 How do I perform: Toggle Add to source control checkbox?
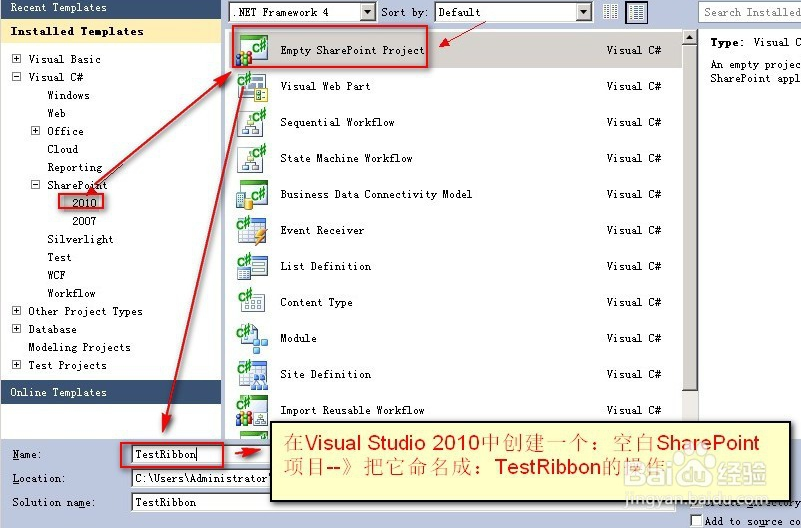click(x=696, y=520)
